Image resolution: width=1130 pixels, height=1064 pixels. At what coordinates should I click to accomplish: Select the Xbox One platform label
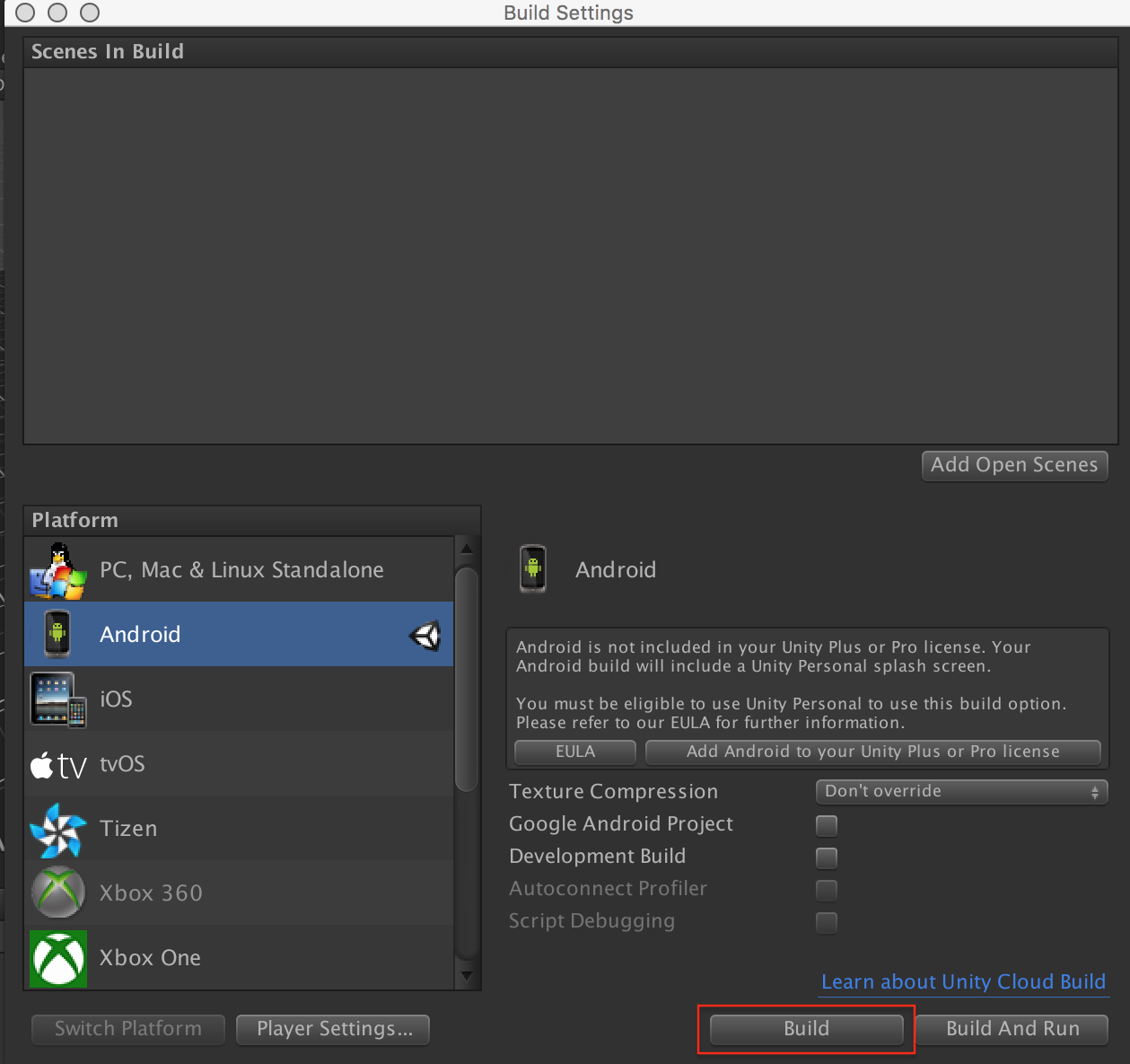(150, 958)
